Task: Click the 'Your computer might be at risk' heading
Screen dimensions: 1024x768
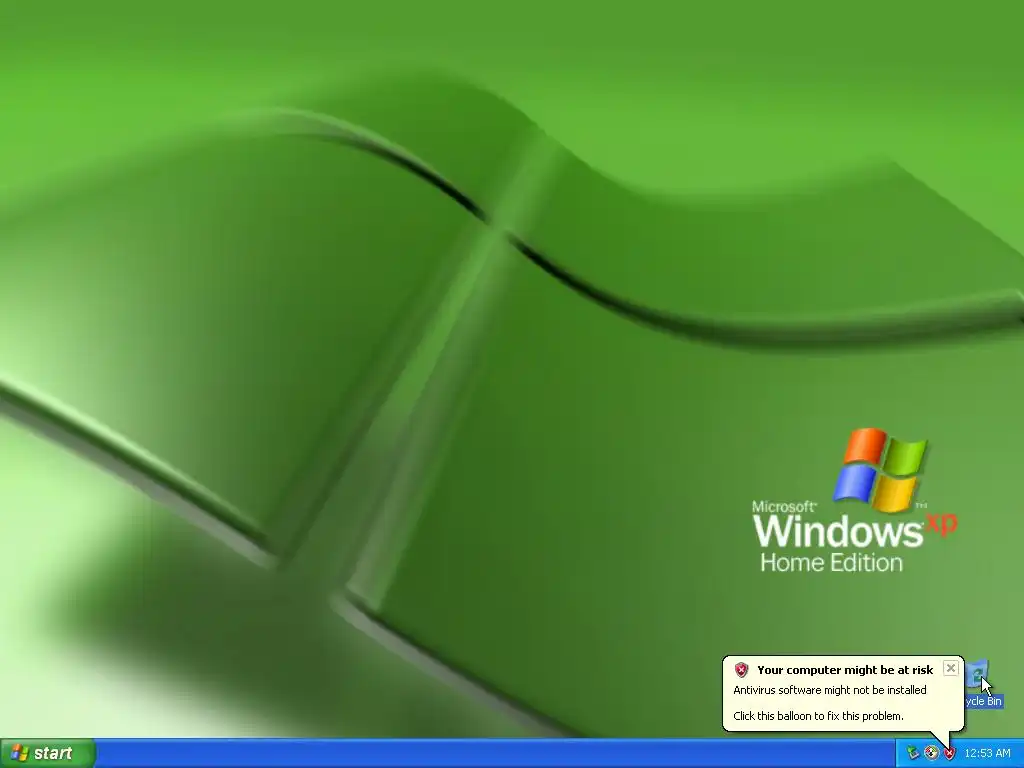Action: tap(845, 669)
